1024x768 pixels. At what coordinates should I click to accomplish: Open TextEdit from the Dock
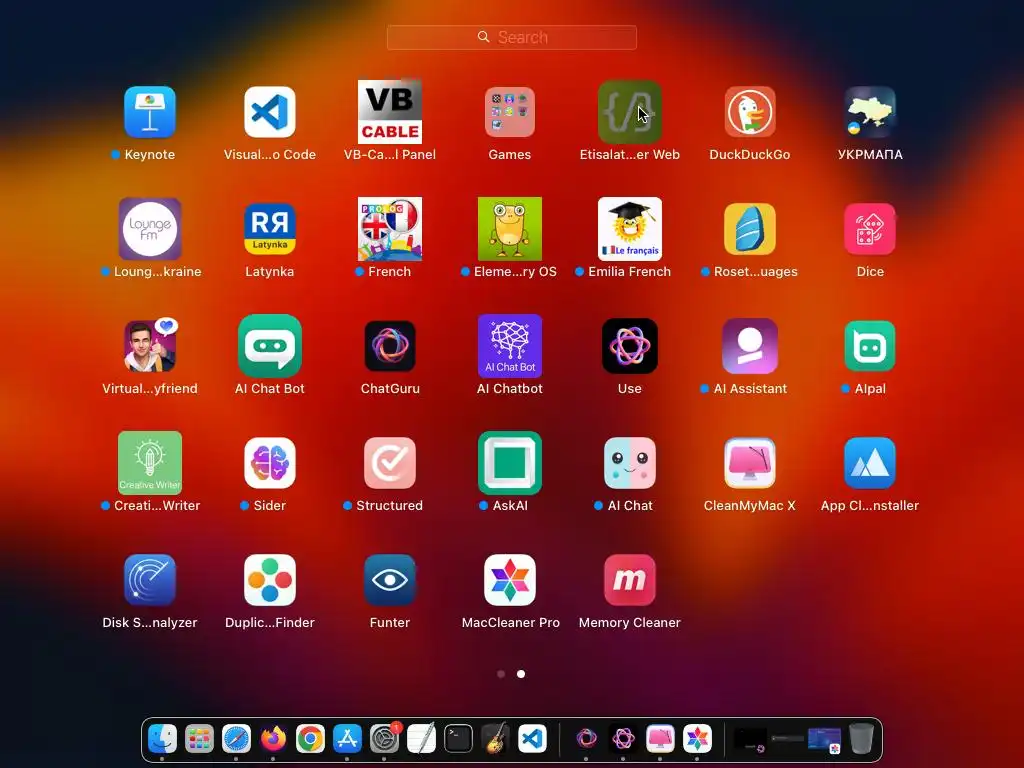coord(421,739)
